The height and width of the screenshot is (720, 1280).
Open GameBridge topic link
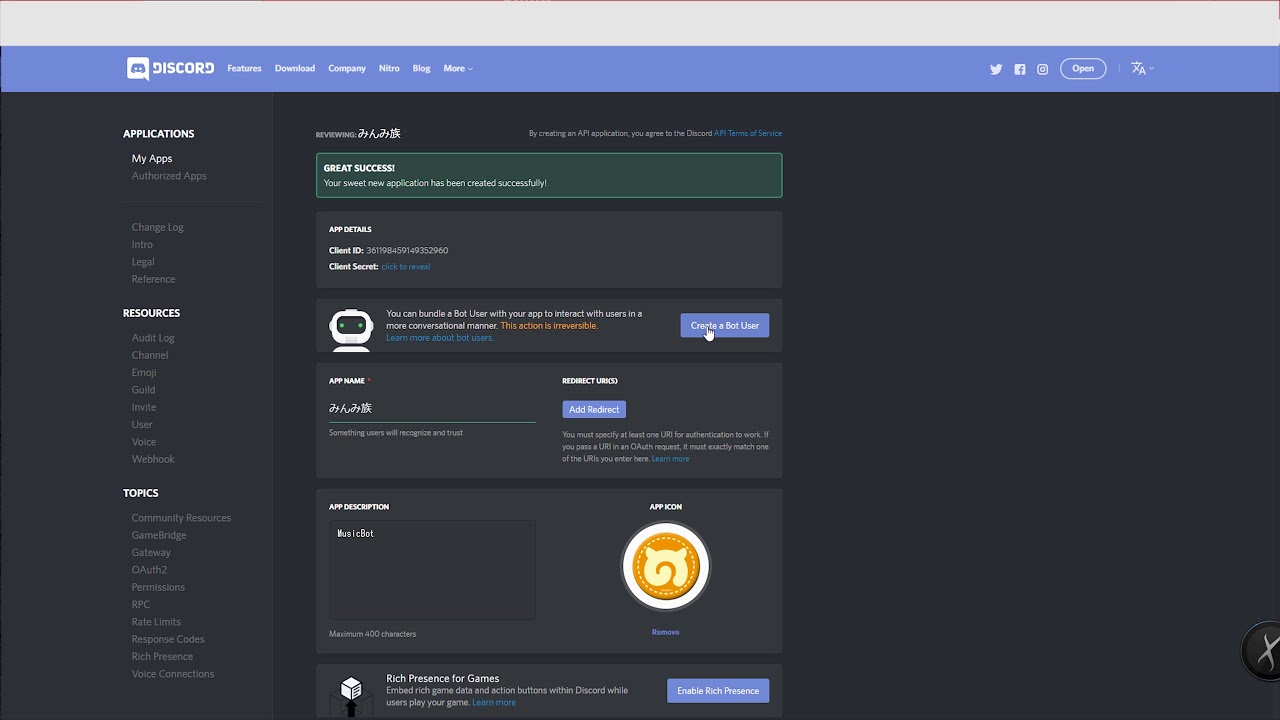(x=159, y=535)
